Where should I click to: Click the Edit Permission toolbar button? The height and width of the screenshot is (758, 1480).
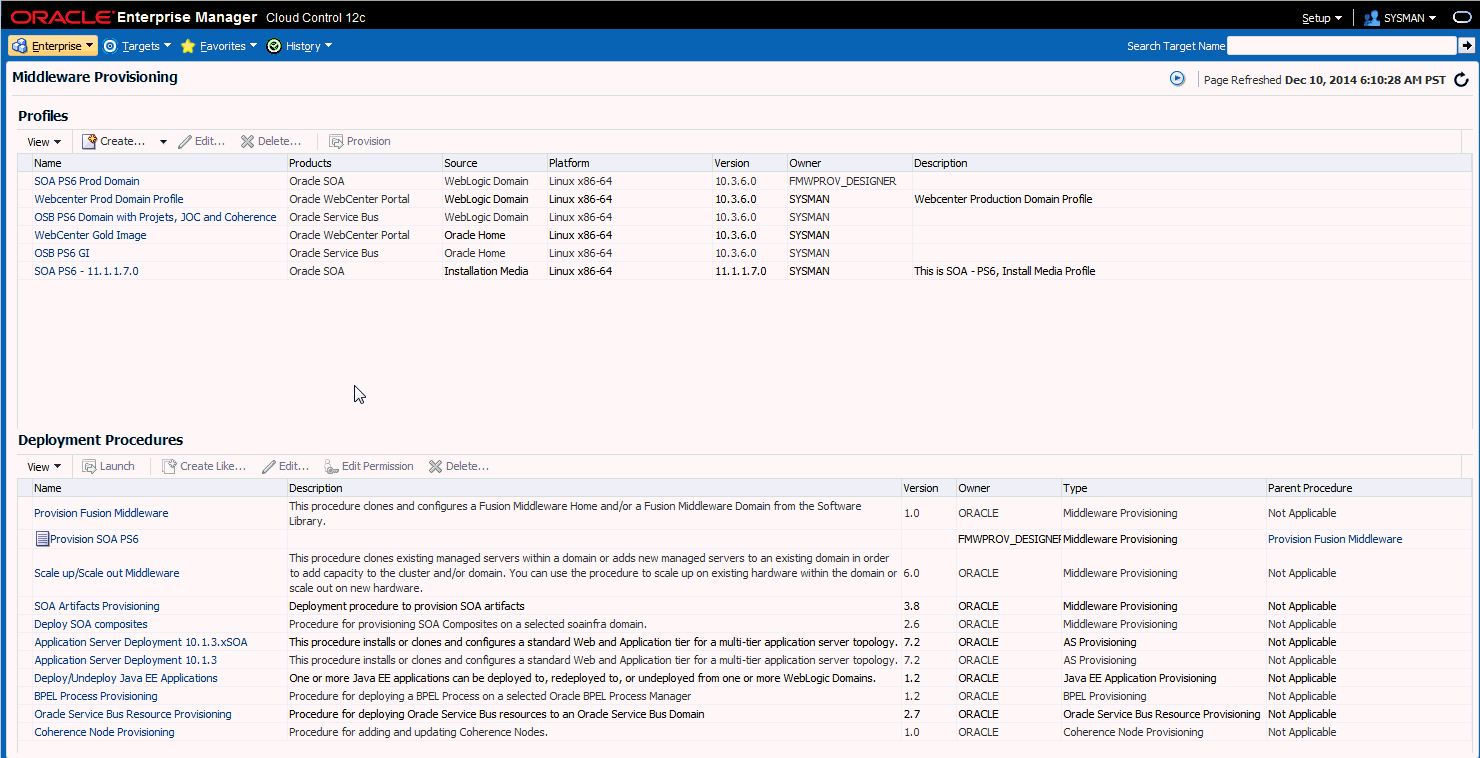click(x=369, y=466)
